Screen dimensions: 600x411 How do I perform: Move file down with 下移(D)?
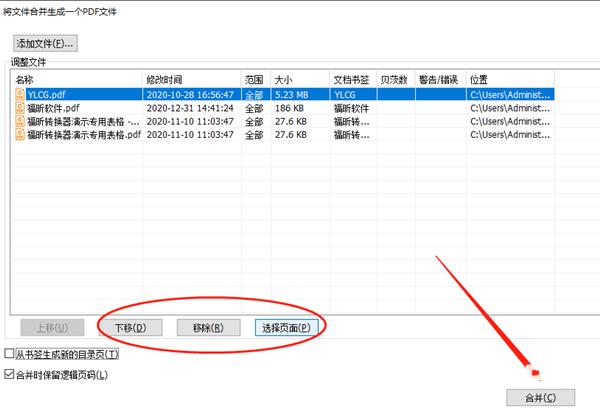coord(130,328)
